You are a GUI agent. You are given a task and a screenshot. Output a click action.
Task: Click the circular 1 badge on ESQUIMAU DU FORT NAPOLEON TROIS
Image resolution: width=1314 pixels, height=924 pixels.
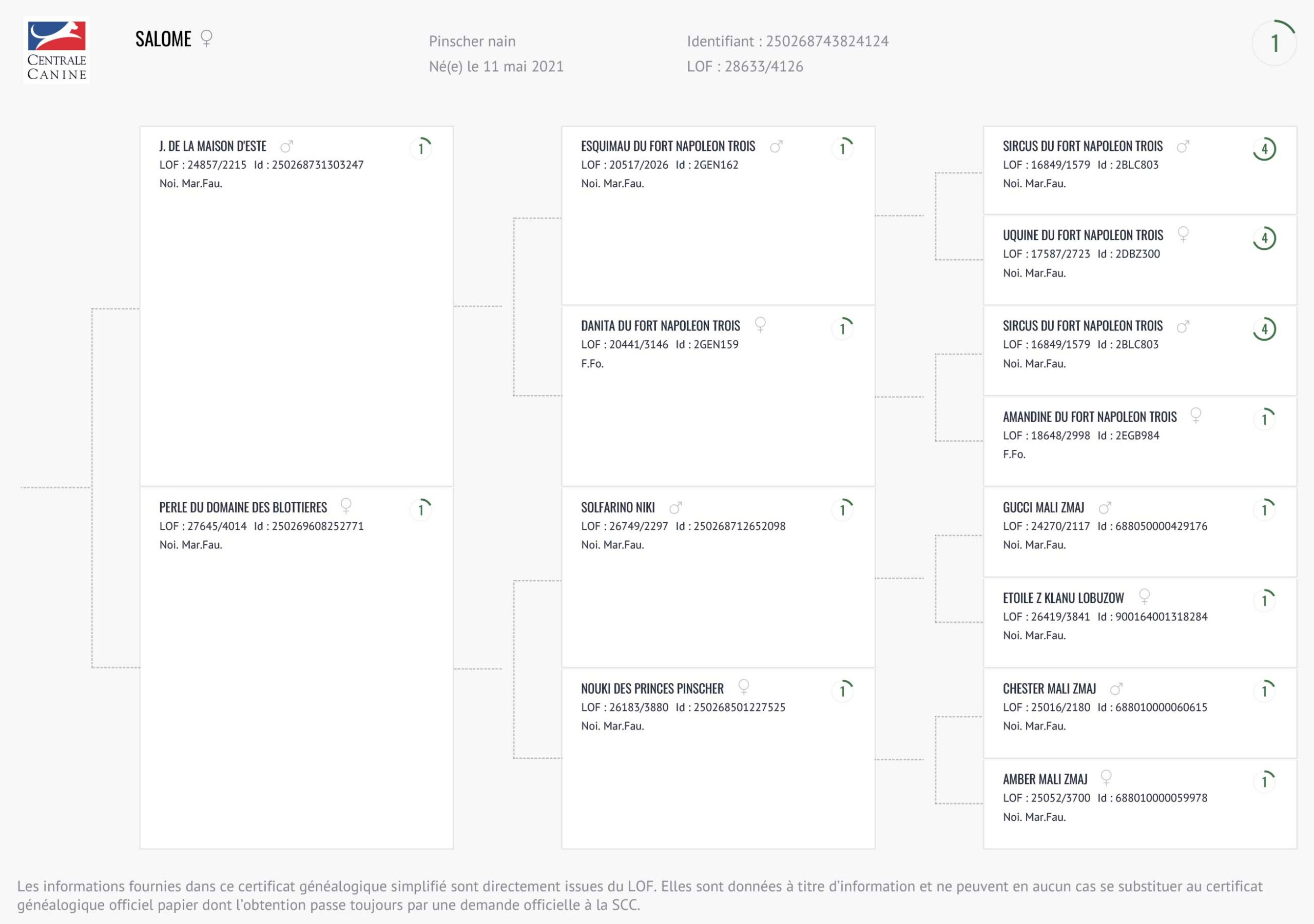click(x=842, y=149)
